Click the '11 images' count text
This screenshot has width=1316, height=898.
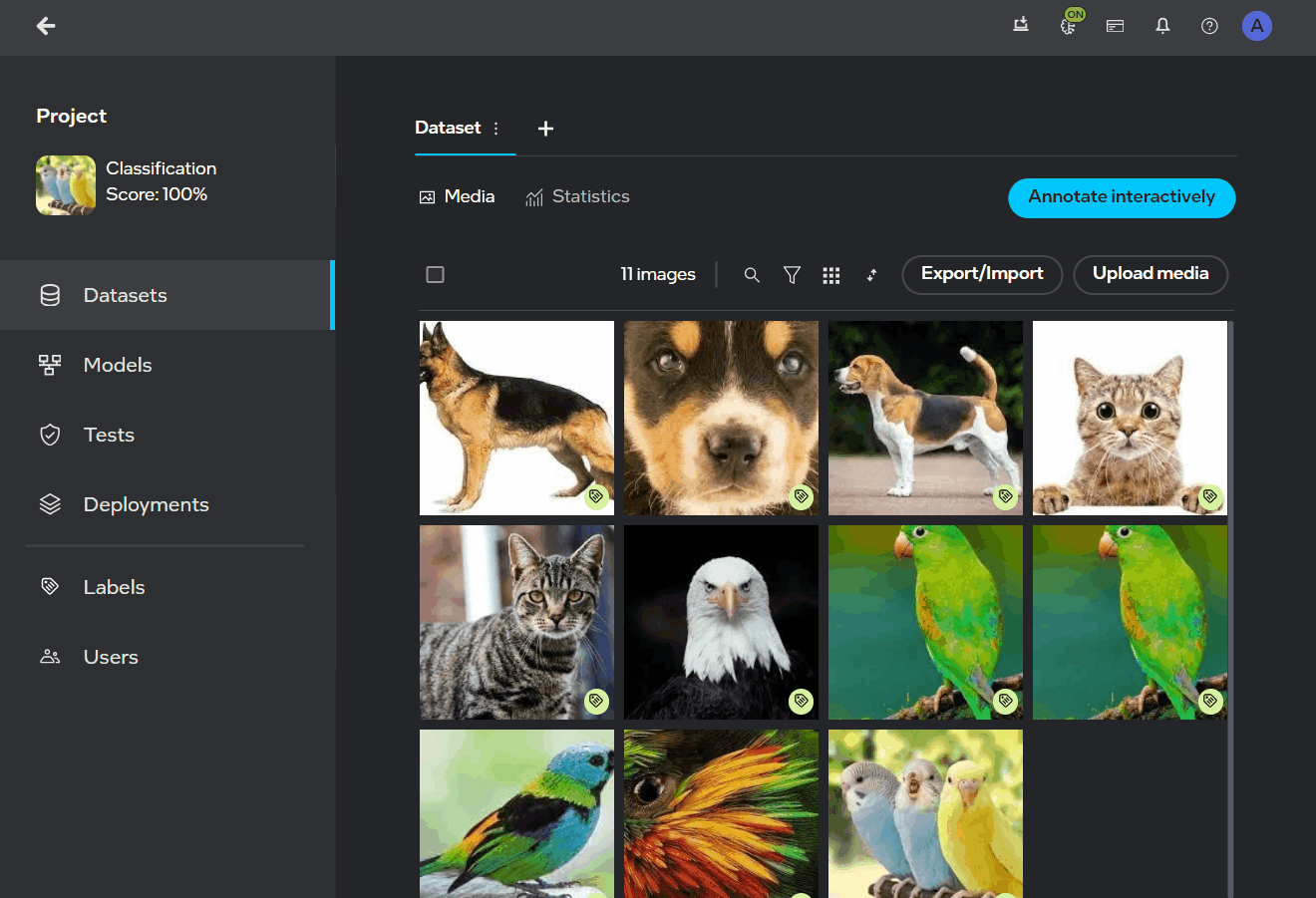click(658, 274)
